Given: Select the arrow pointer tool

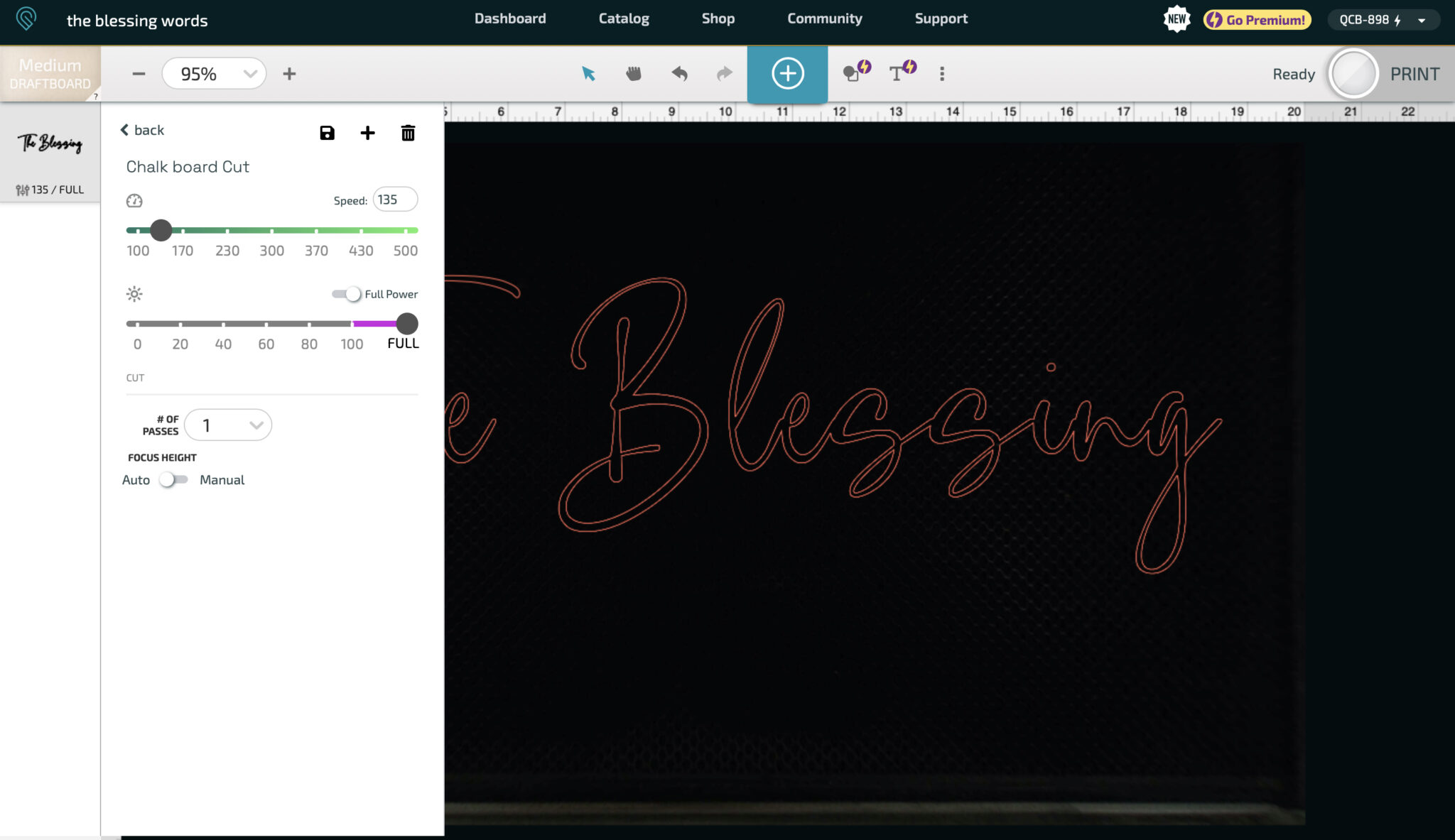Looking at the screenshot, I should click(588, 74).
